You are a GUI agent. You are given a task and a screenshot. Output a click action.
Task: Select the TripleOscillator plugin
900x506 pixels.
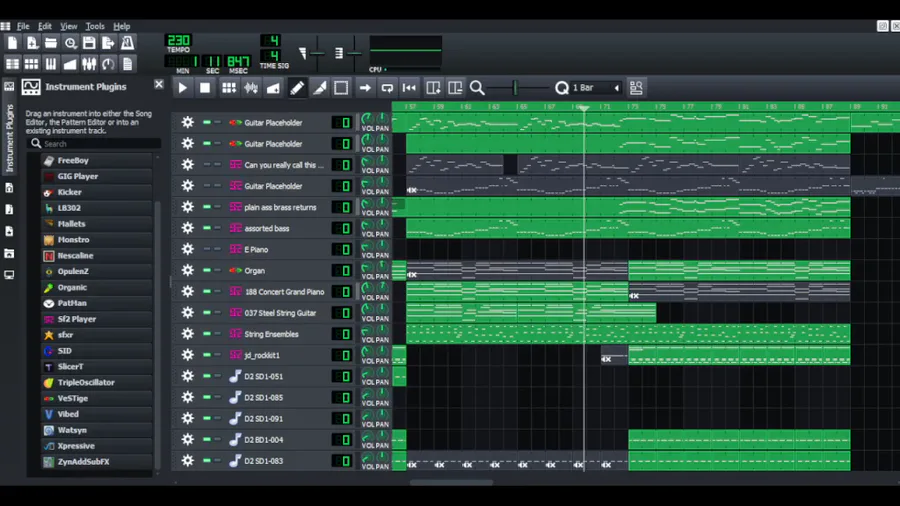click(x=97, y=382)
